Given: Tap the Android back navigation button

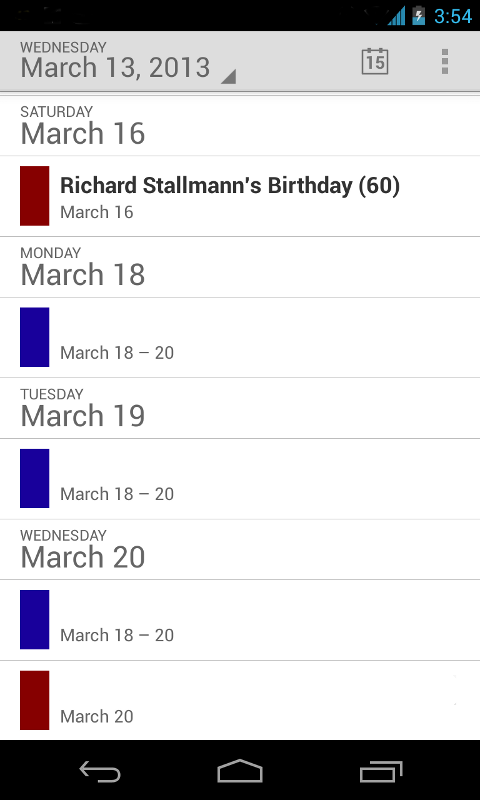Looking at the screenshot, I should coord(100,771).
